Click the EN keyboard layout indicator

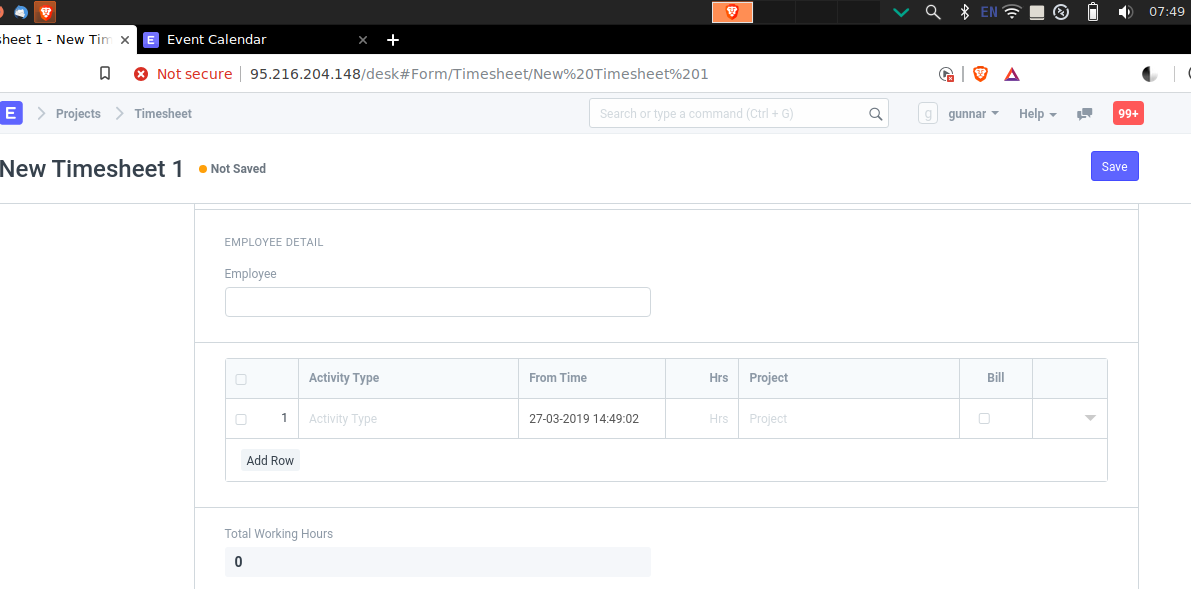(989, 11)
